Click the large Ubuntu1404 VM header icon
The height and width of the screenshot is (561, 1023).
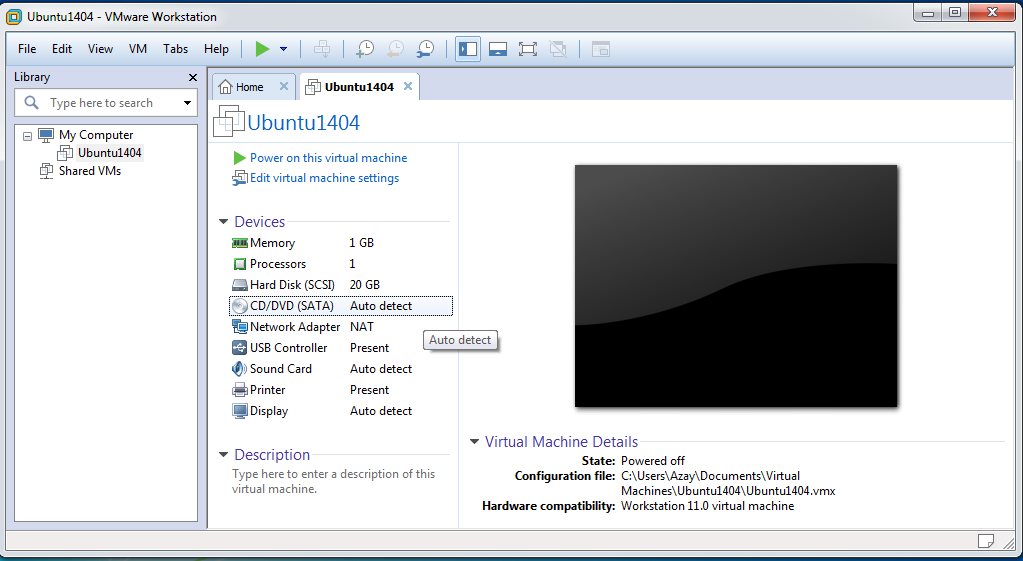[229, 121]
